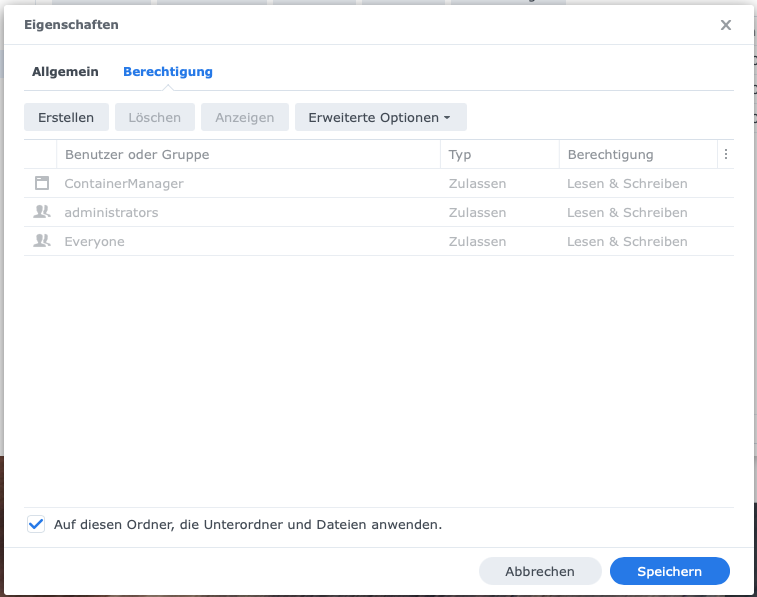Click the Löschen button
The width and height of the screenshot is (757, 597).
coord(155,117)
